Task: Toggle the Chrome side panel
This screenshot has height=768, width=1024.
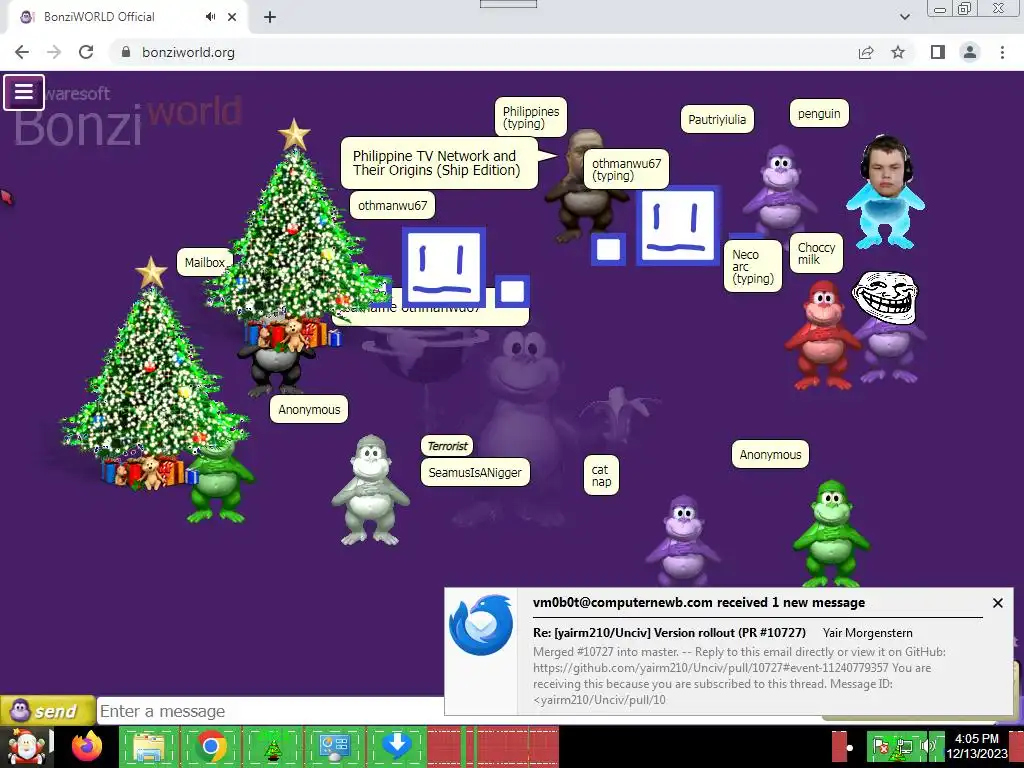Action: click(938, 52)
